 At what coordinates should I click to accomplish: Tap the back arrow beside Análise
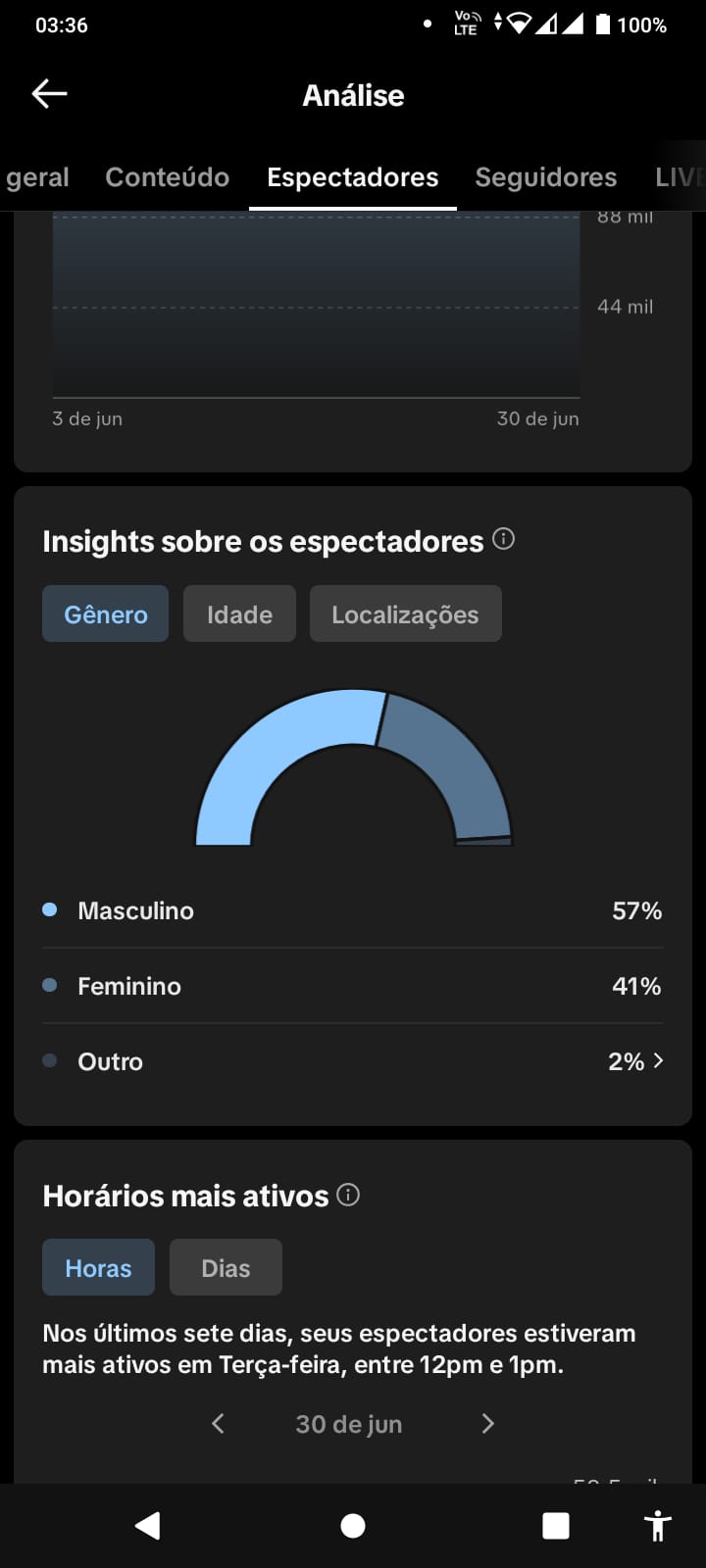tap(49, 94)
